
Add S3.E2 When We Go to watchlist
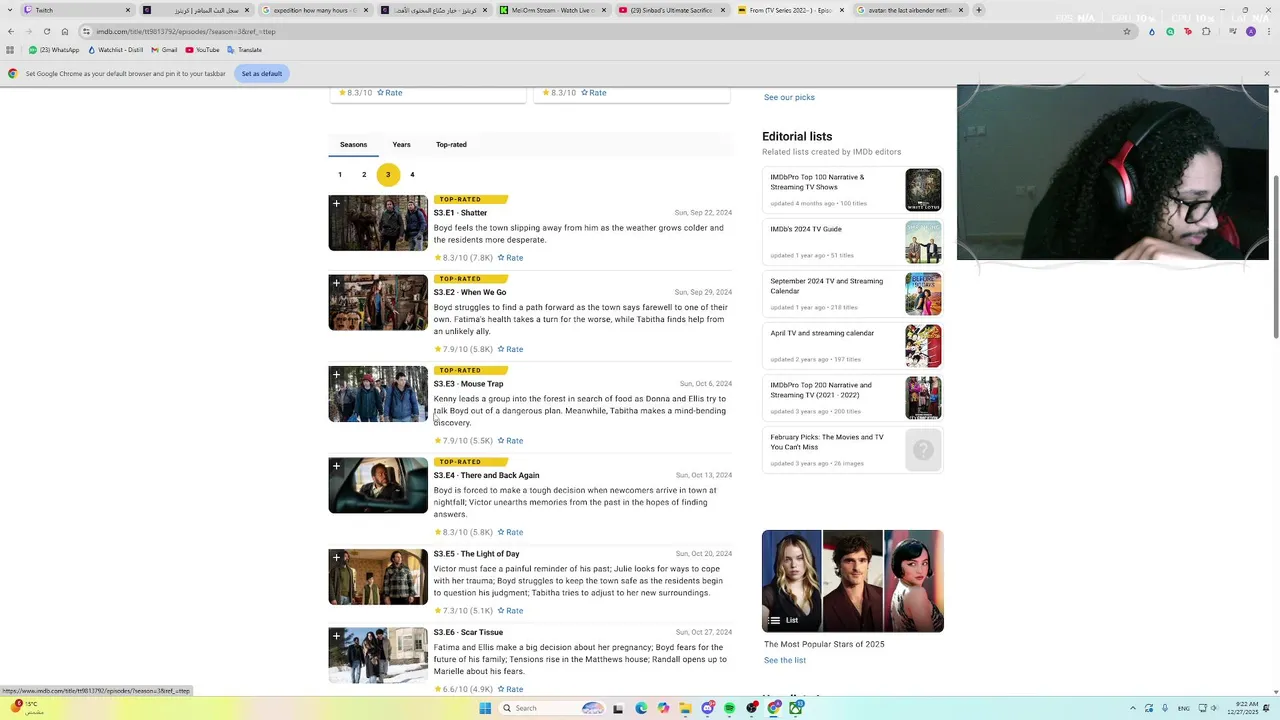click(x=337, y=284)
